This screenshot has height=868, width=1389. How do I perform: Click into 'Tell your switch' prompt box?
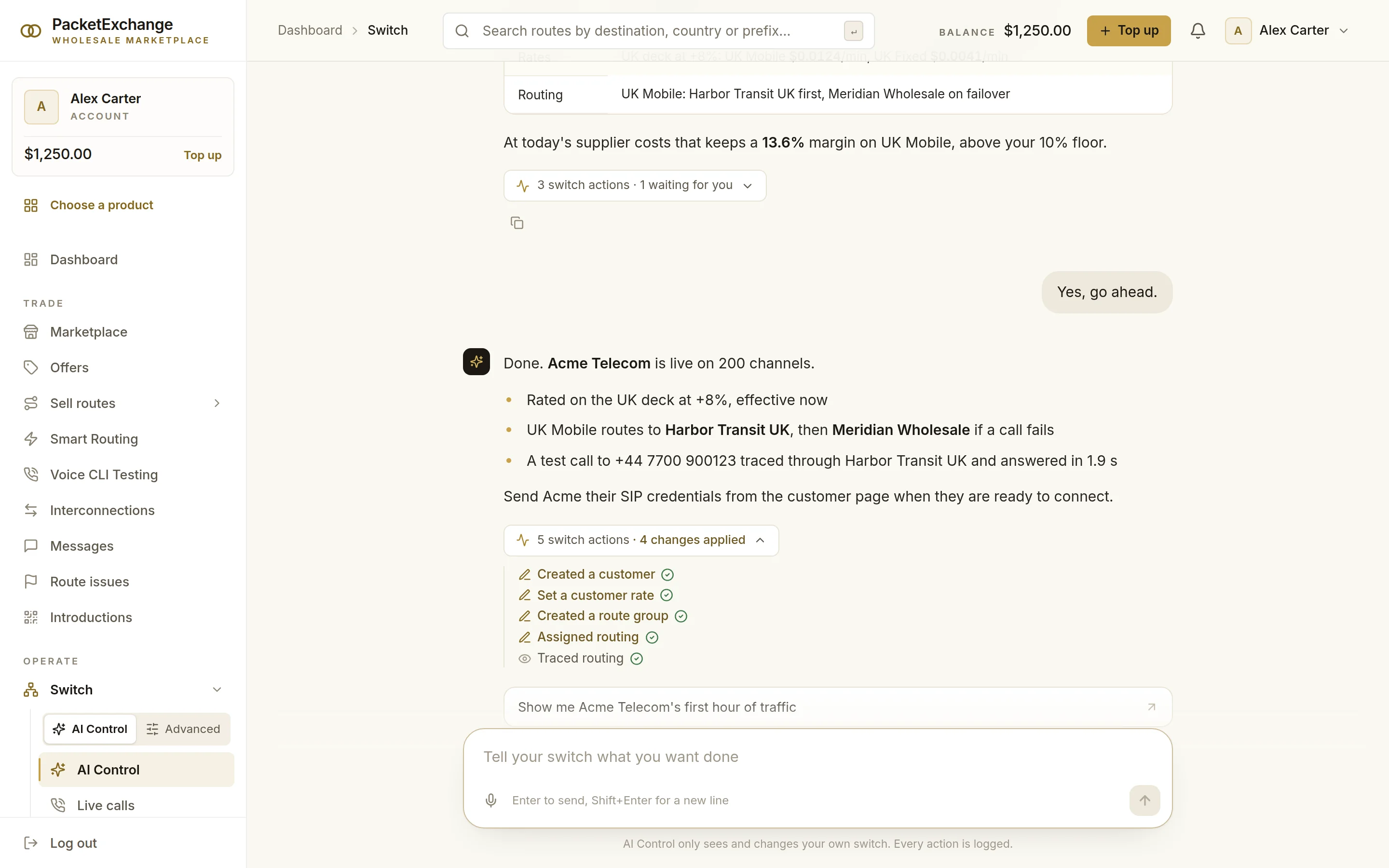[x=817, y=757]
